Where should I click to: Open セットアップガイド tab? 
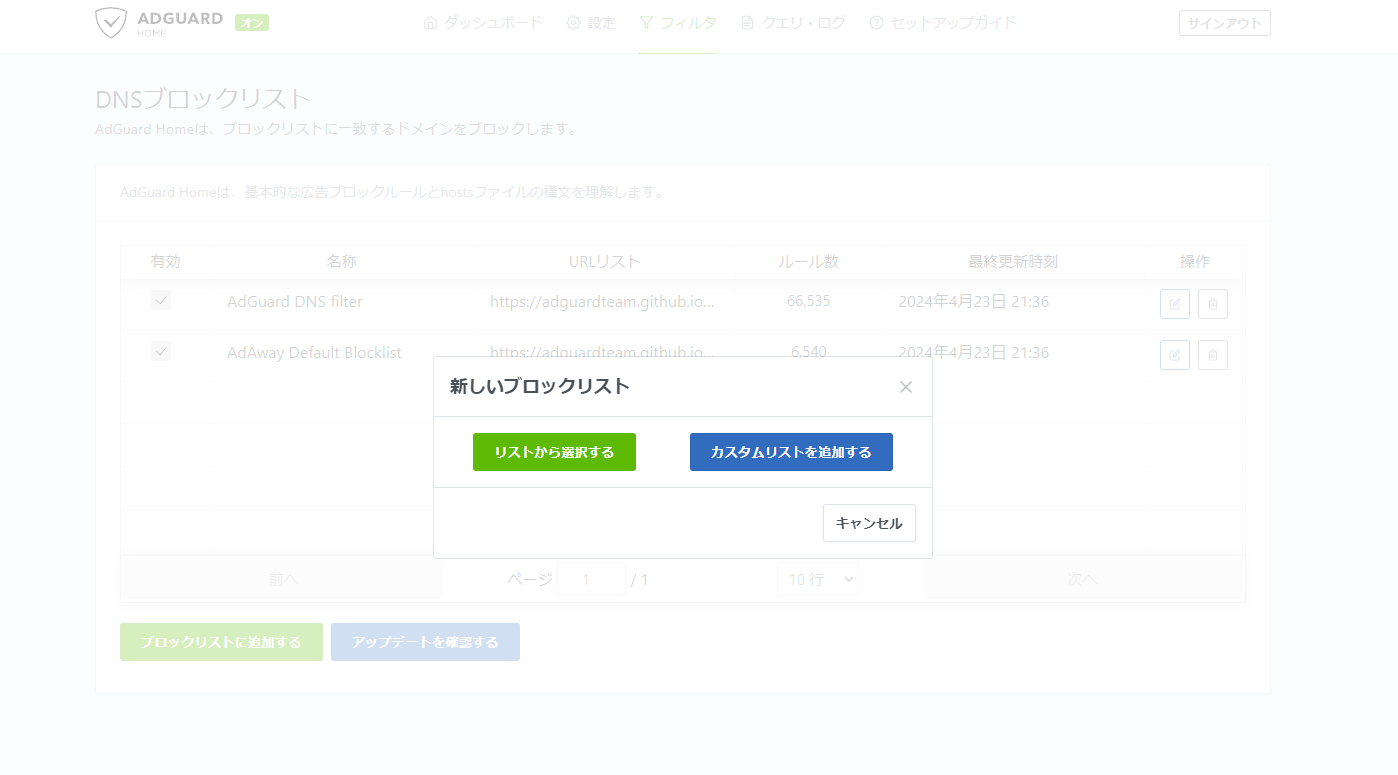(943, 22)
